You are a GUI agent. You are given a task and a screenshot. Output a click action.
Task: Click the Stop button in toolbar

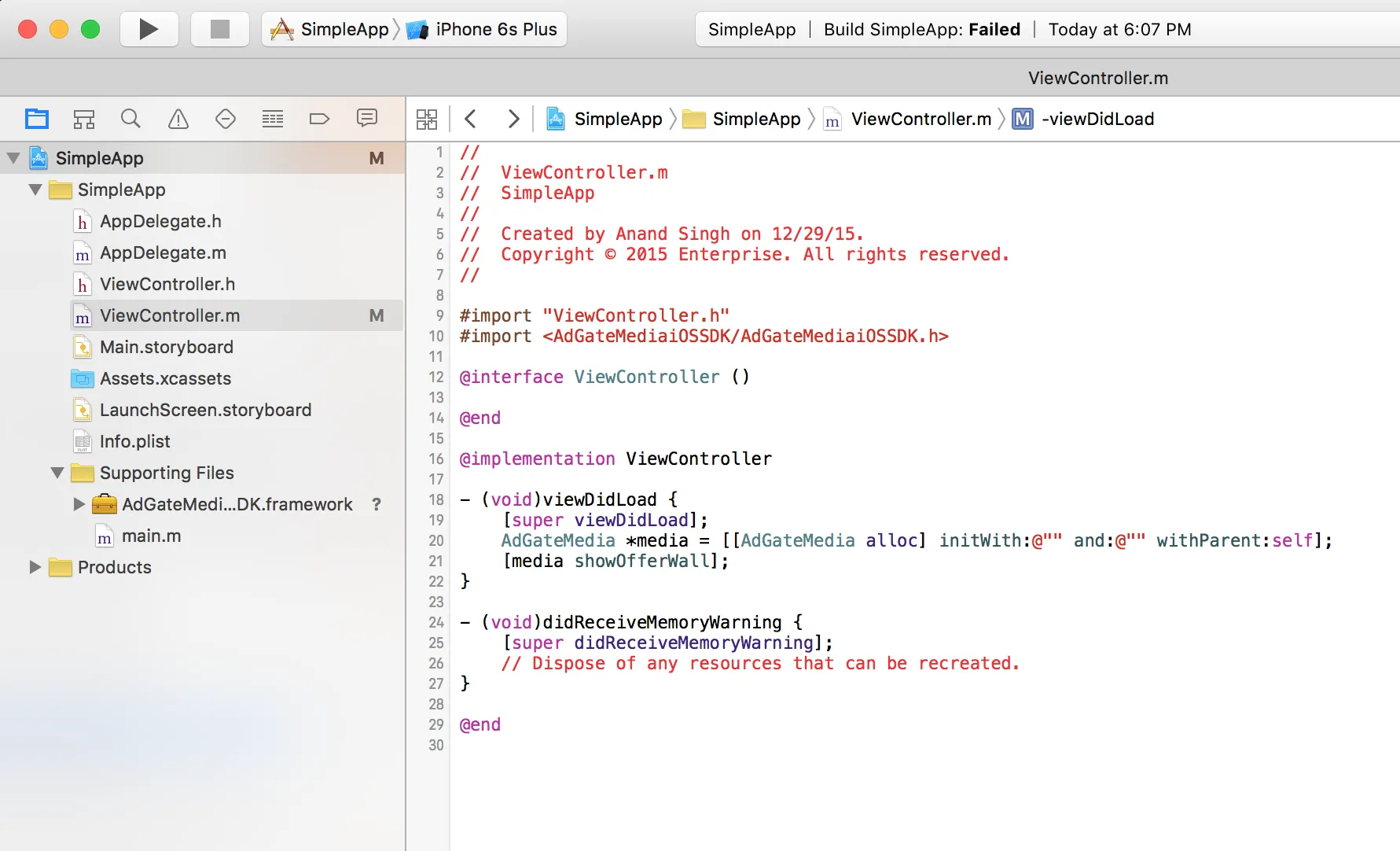pos(220,30)
